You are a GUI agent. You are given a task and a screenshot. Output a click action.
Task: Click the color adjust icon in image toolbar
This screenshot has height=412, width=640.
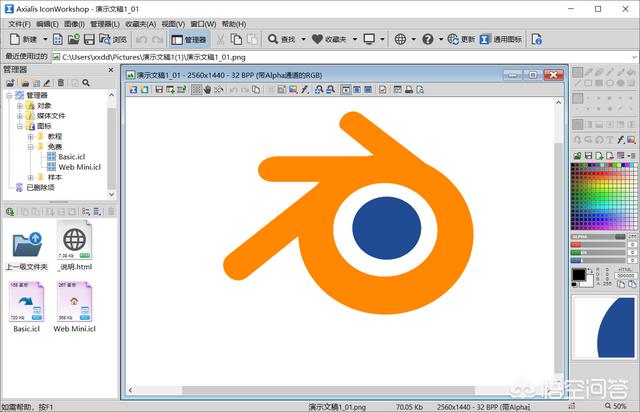293,89
